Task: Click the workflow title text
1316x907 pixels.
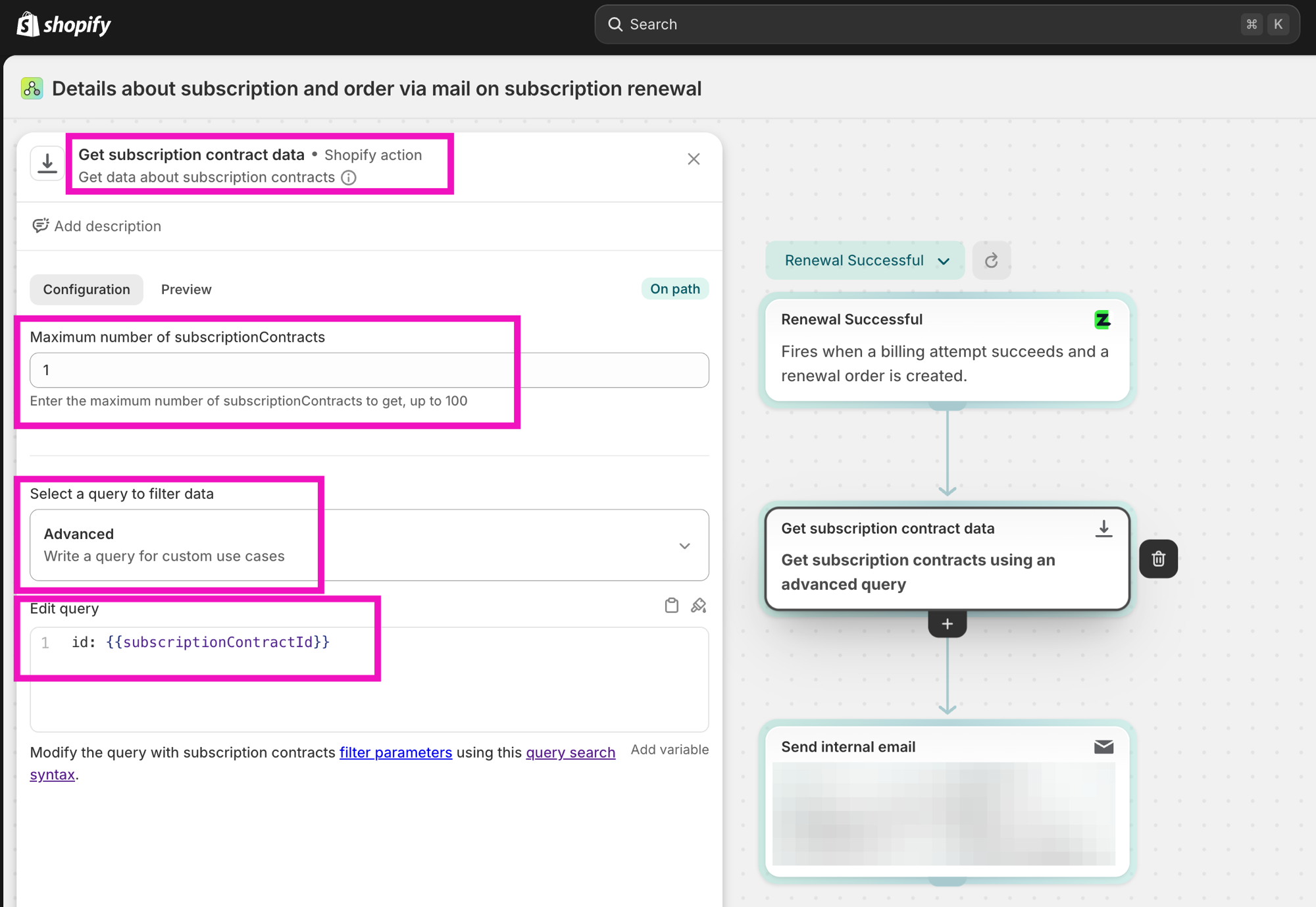Action: (x=377, y=89)
